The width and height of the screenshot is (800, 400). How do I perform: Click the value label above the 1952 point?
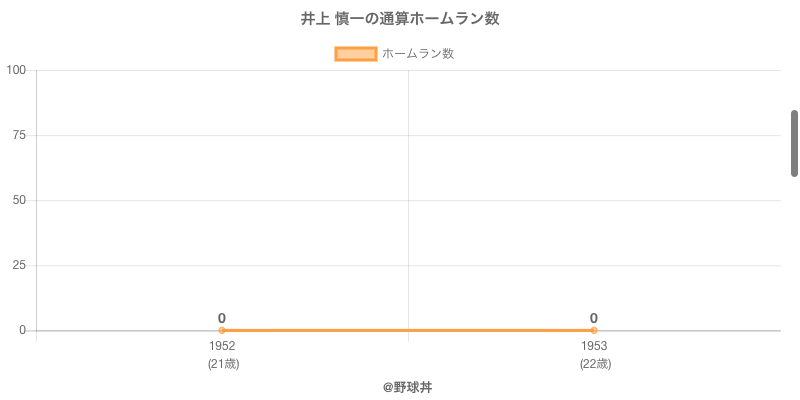point(222,318)
